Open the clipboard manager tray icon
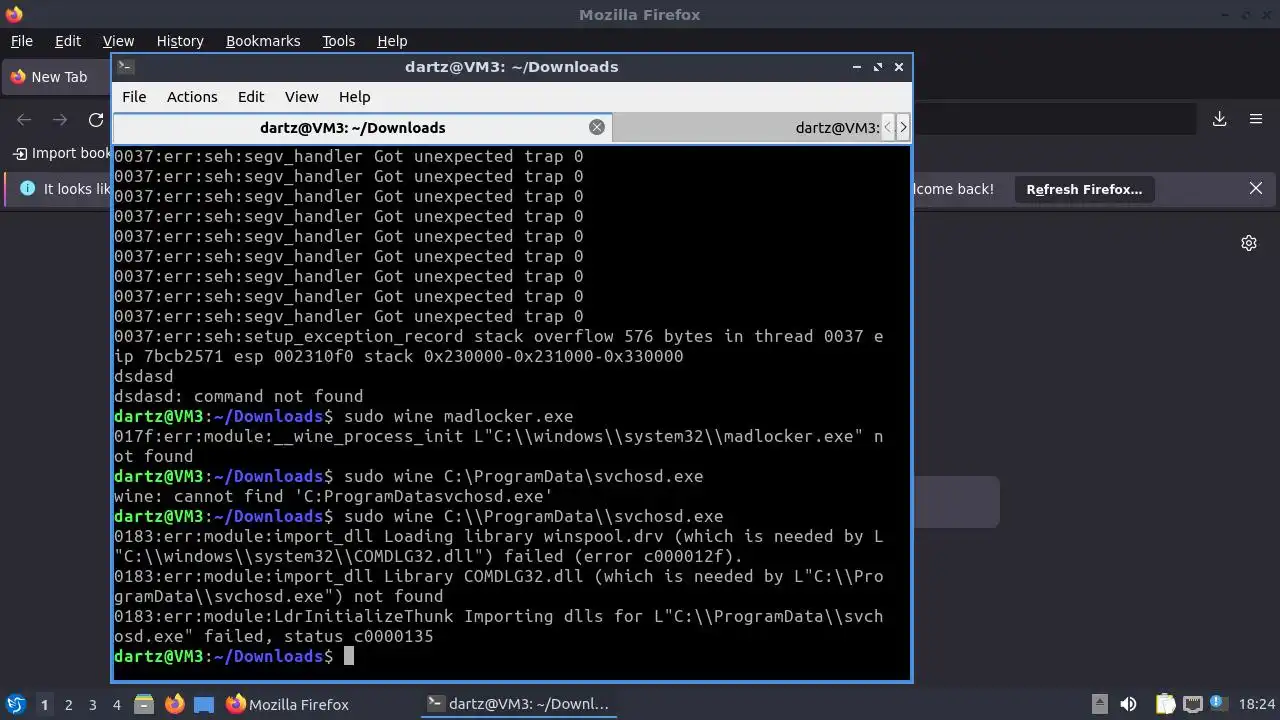 1165,704
